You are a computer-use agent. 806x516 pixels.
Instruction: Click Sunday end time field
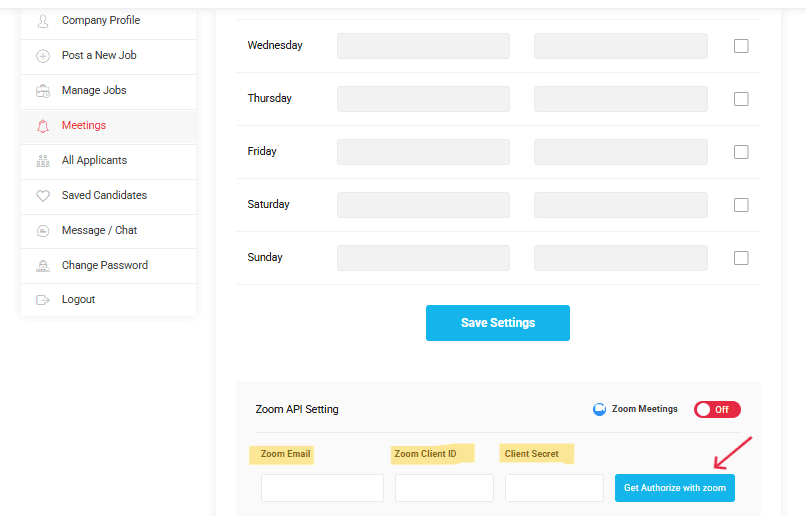pyautogui.click(x=620, y=258)
